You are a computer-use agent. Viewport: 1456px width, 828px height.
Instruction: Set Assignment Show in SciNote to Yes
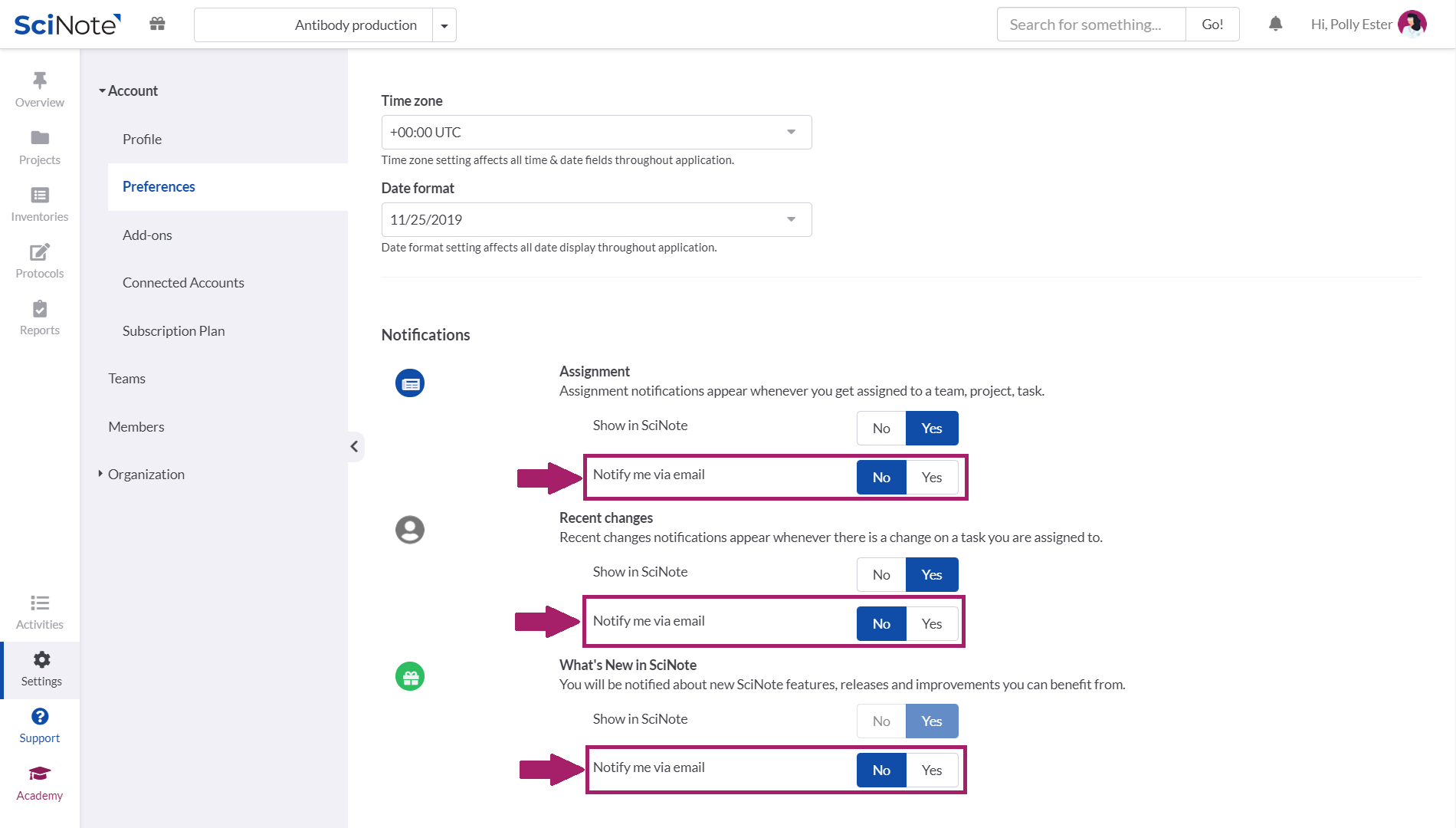pos(932,428)
